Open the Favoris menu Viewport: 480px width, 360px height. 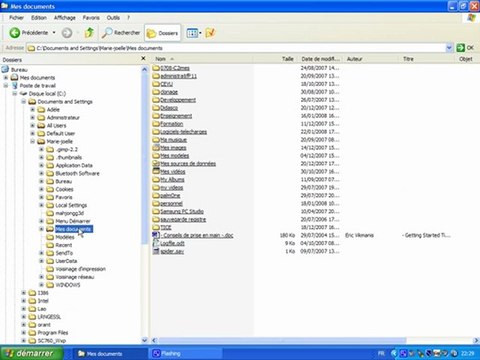(91, 18)
